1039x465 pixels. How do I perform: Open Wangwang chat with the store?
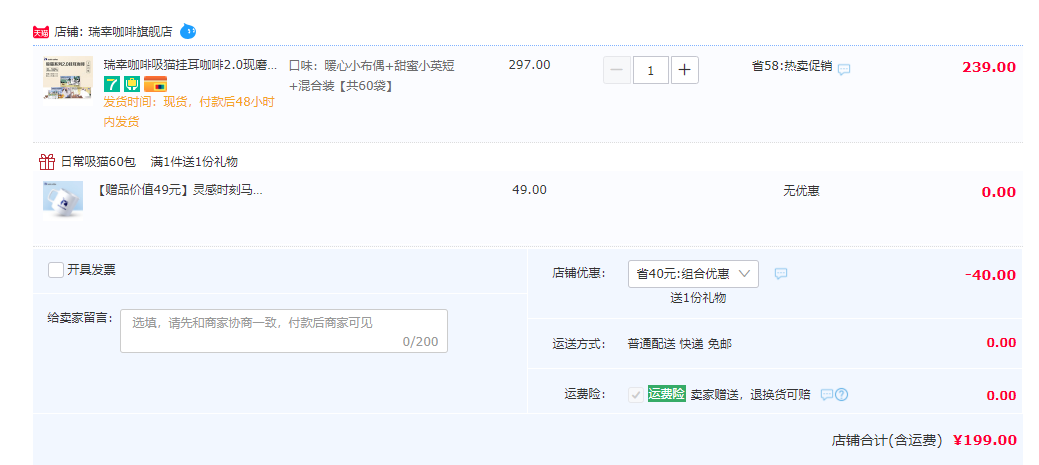[188, 30]
